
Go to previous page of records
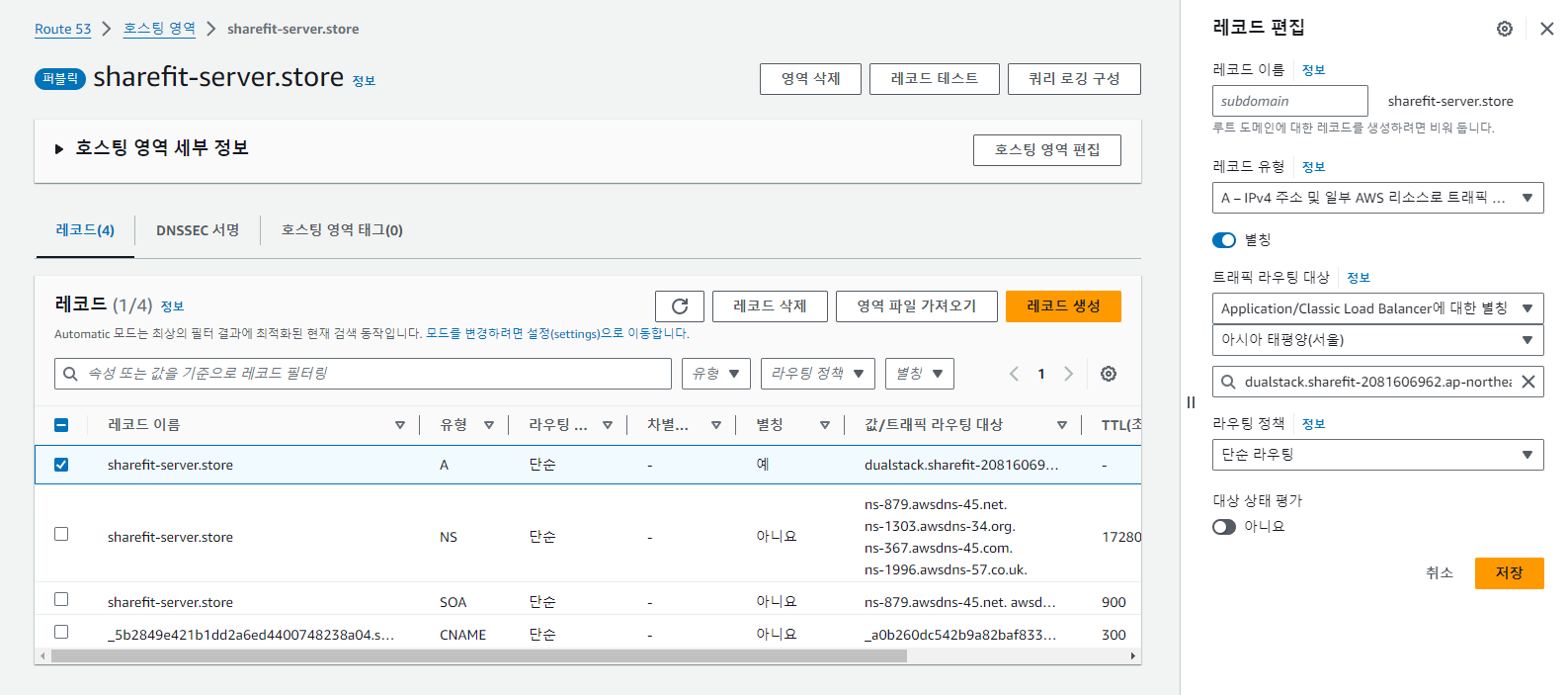click(1014, 374)
